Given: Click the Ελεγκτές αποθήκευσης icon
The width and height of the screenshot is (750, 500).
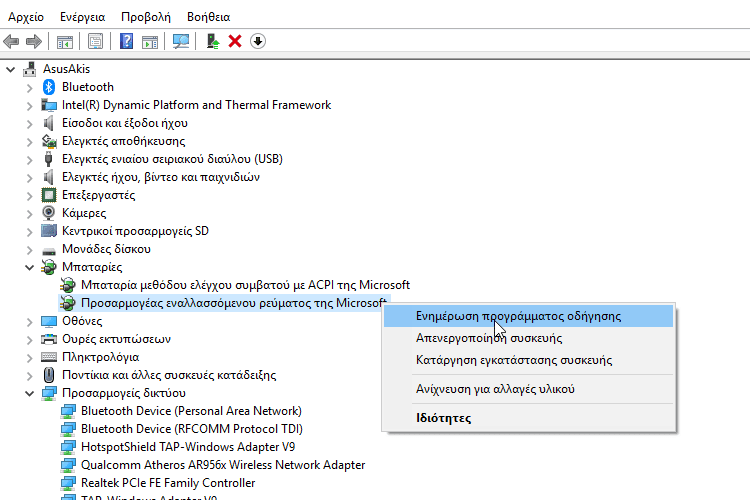Looking at the screenshot, I should point(49,141).
